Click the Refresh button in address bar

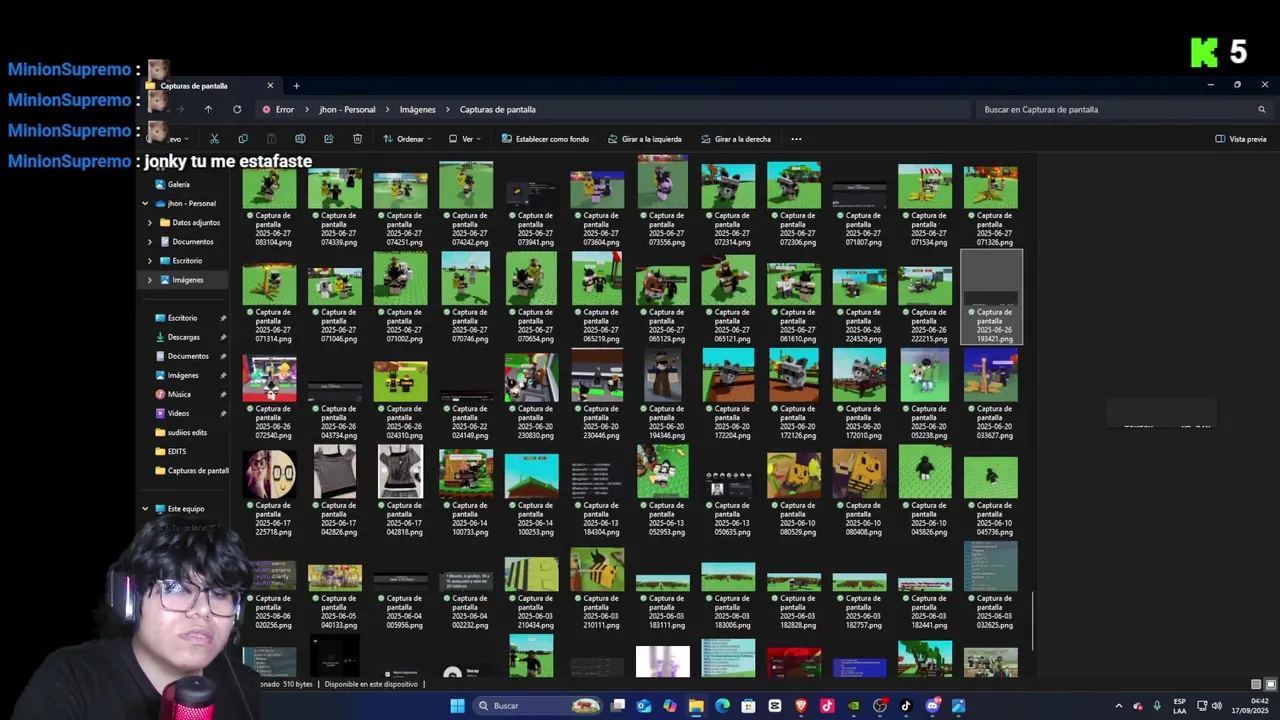click(x=237, y=109)
